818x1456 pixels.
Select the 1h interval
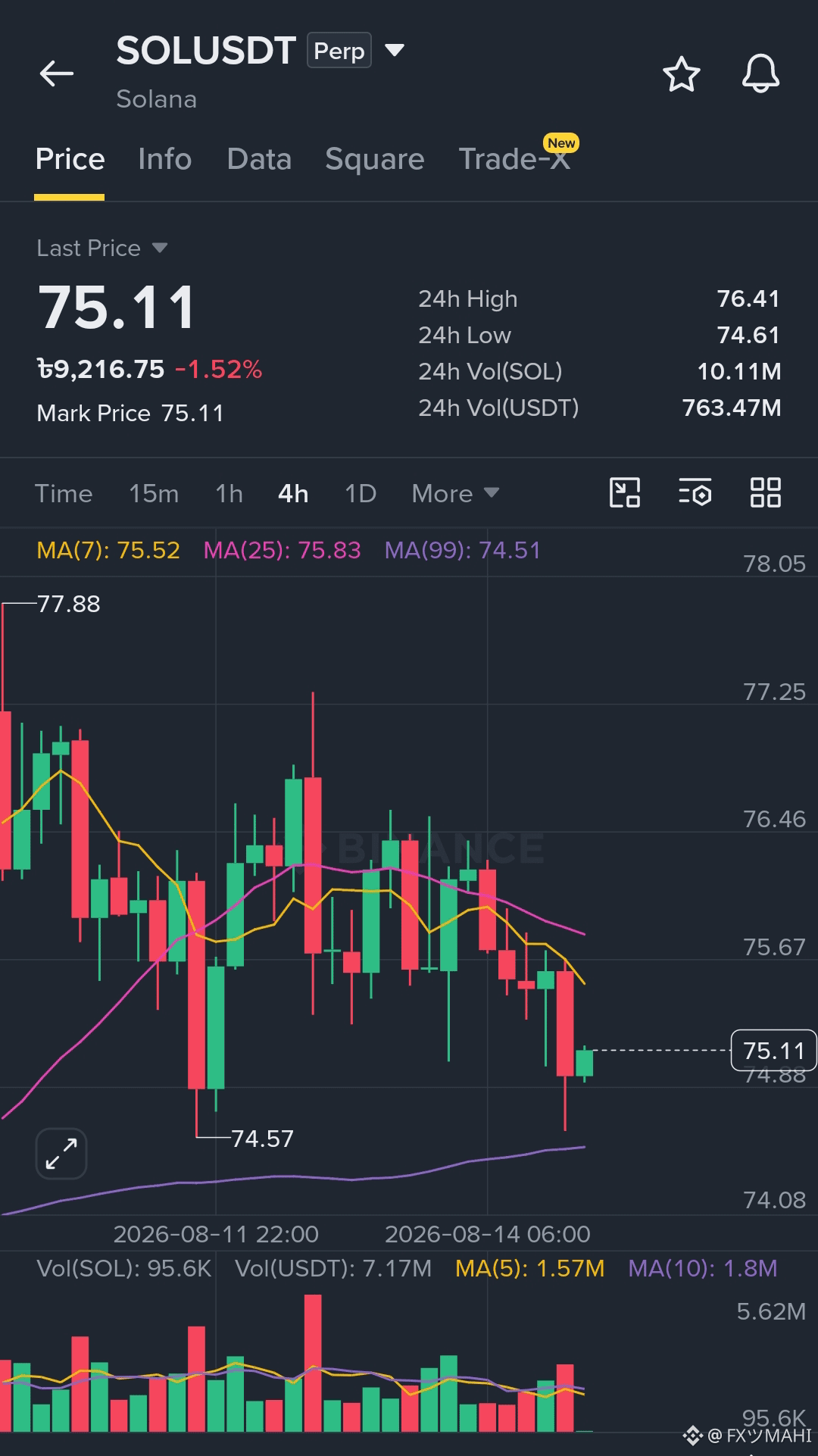click(229, 494)
